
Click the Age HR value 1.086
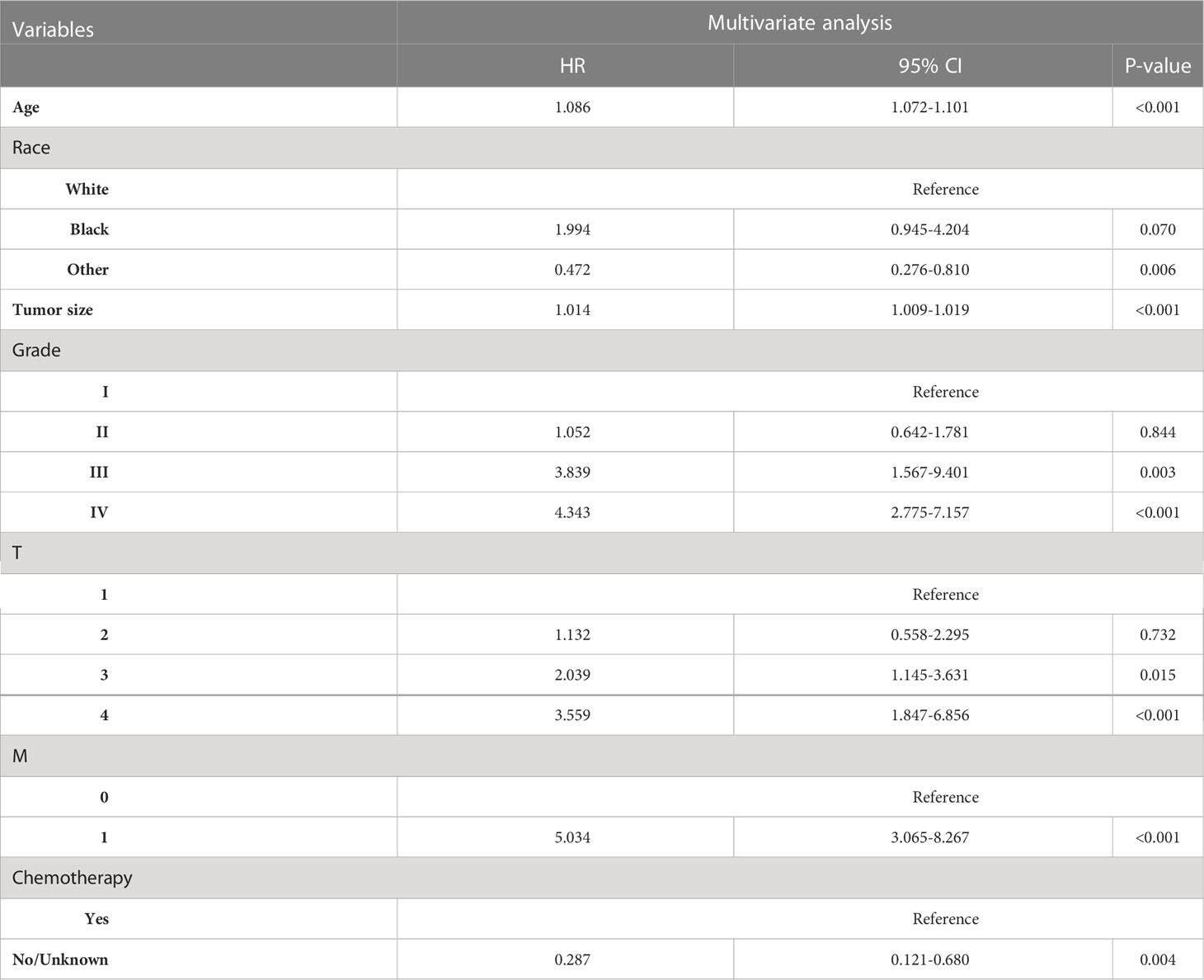click(x=572, y=107)
